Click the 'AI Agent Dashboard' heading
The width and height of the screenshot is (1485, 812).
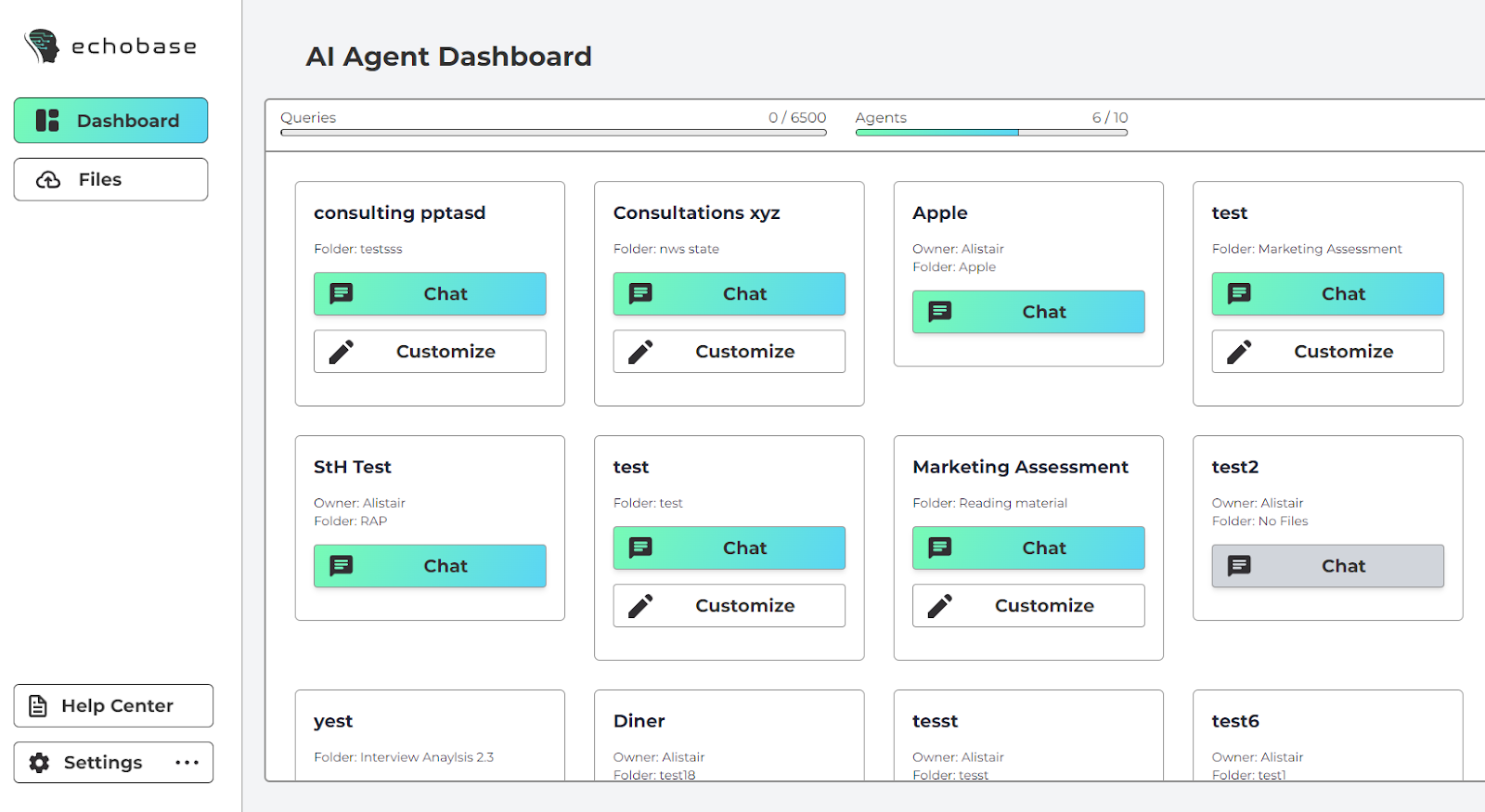[448, 57]
